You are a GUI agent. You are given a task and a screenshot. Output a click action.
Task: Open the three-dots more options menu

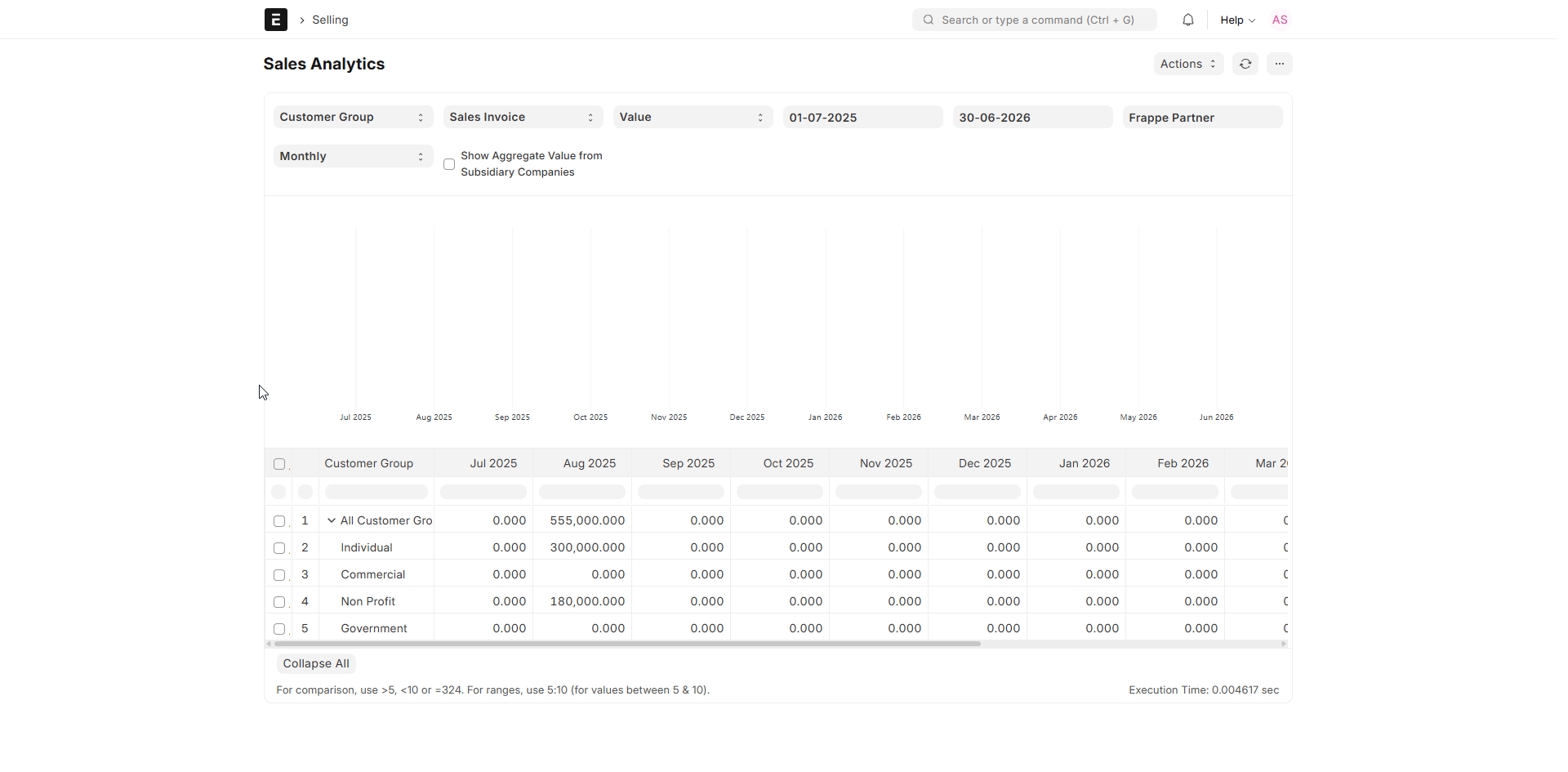coord(1279,64)
